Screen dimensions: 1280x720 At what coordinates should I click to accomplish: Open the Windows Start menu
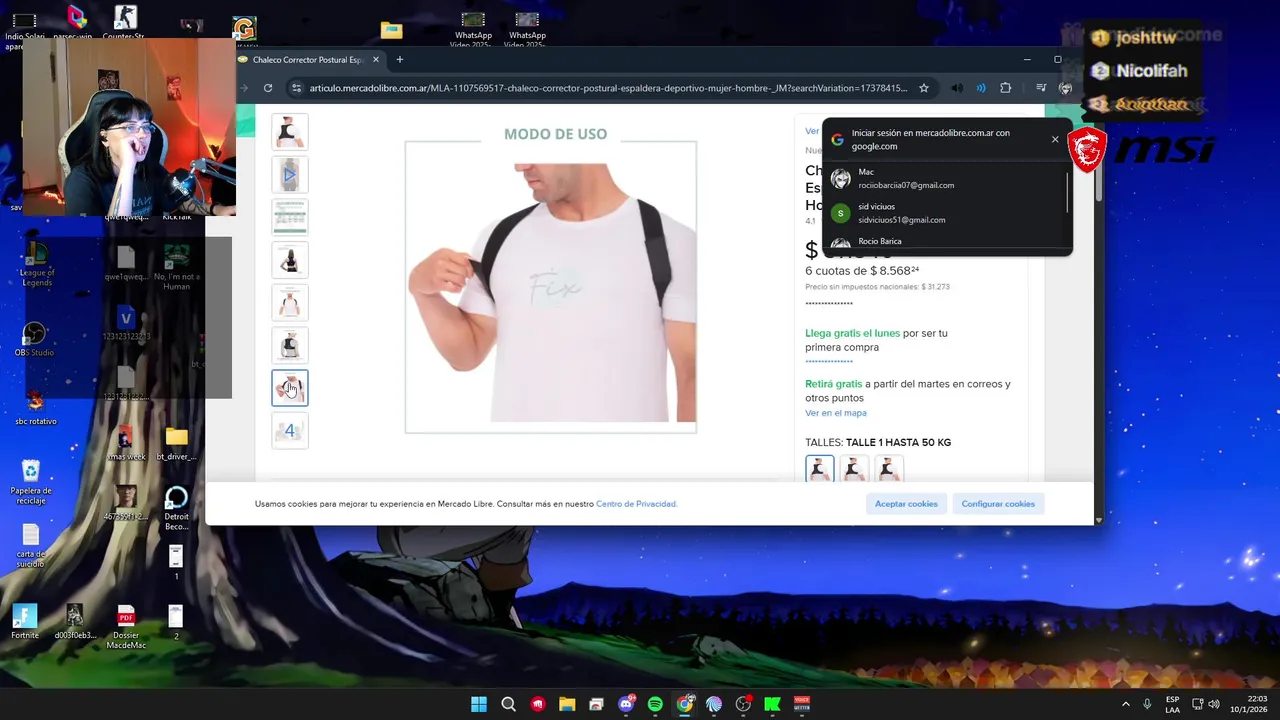click(x=479, y=705)
